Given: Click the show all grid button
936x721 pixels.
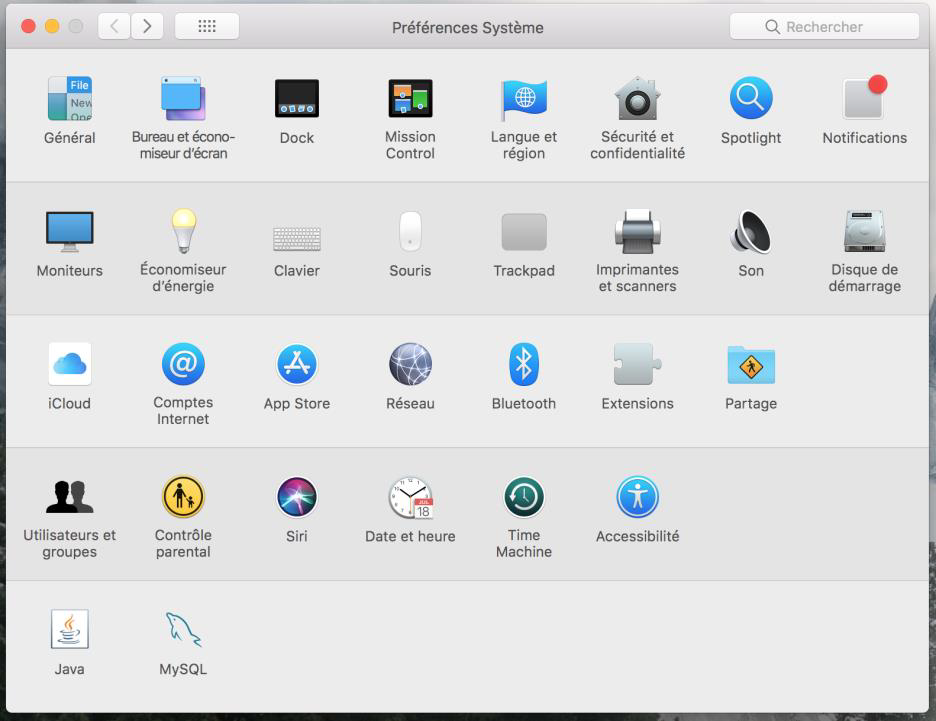Looking at the screenshot, I should (x=207, y=26).
